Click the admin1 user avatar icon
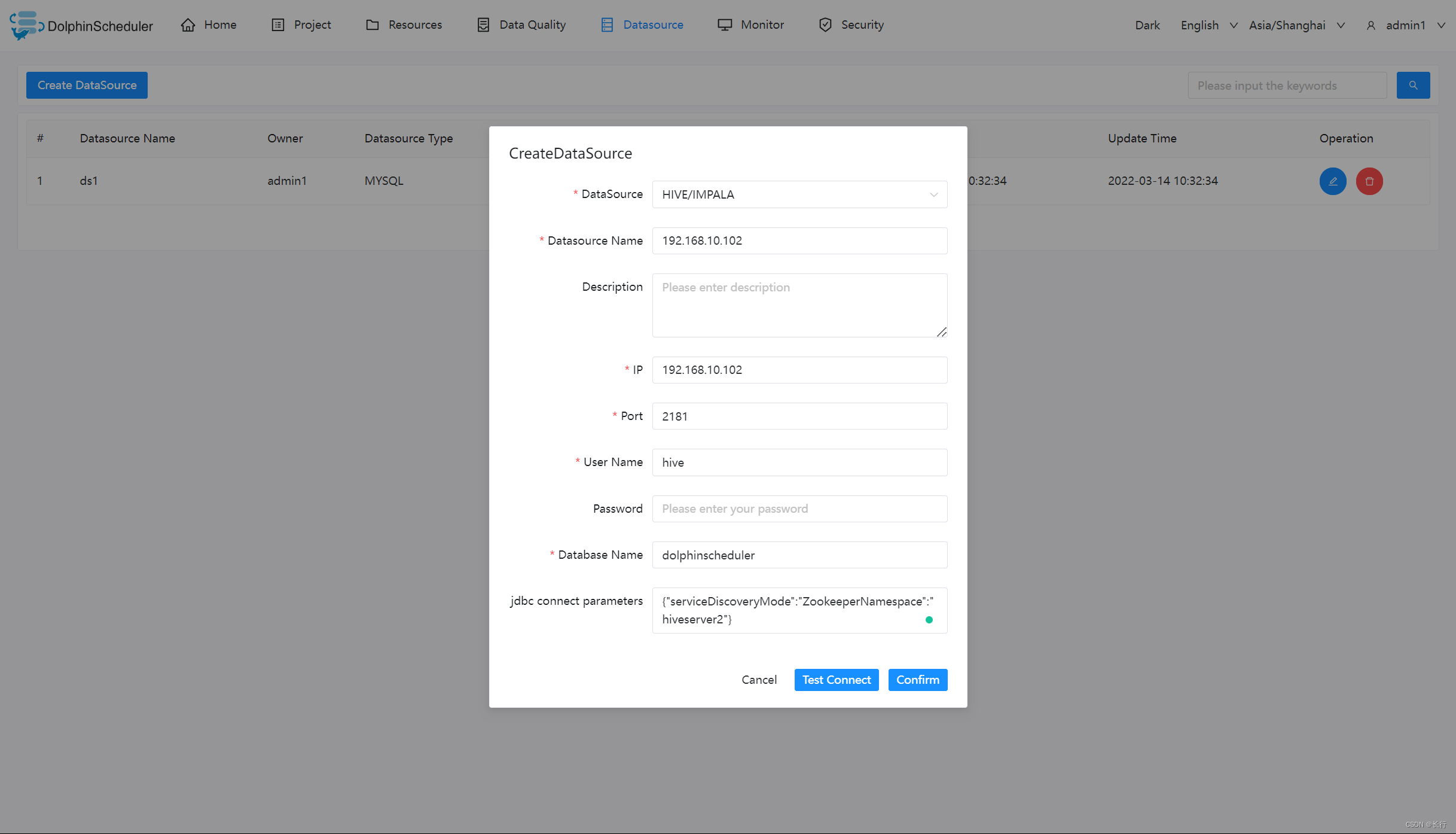1456x834 pixels. 1371,26
